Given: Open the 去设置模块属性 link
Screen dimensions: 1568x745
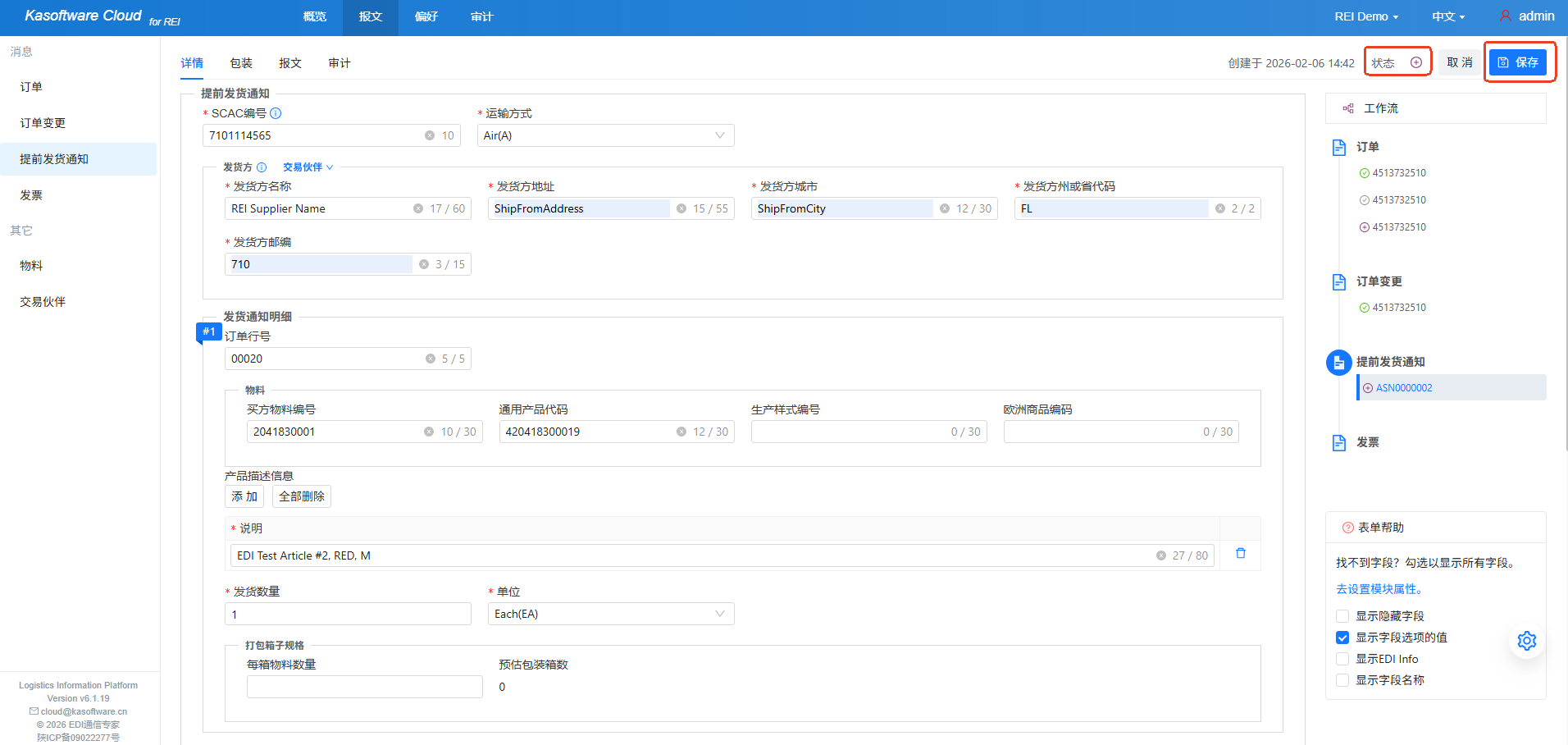Looking at the screenshot, I should pyautogui.click(x=1379, y=589).
